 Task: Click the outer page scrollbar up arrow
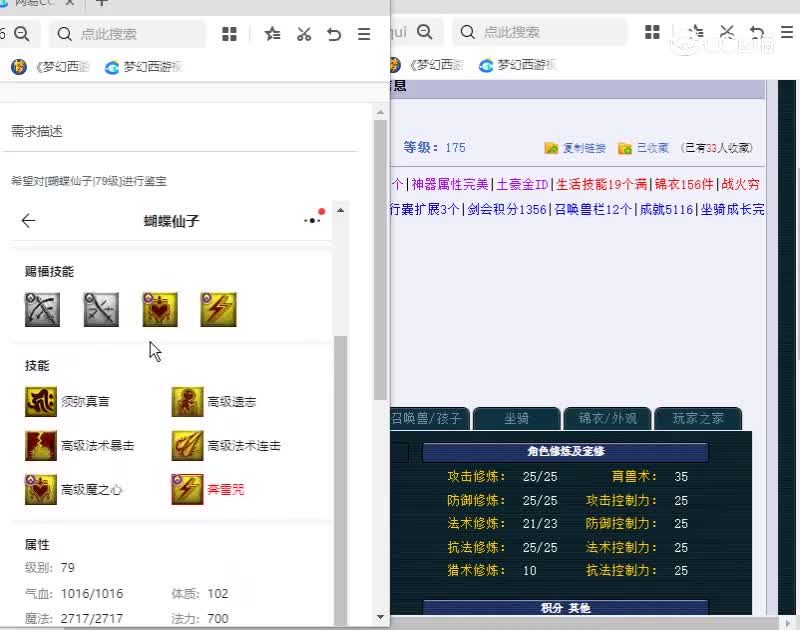pyautogui.click(x=380, y=112)
